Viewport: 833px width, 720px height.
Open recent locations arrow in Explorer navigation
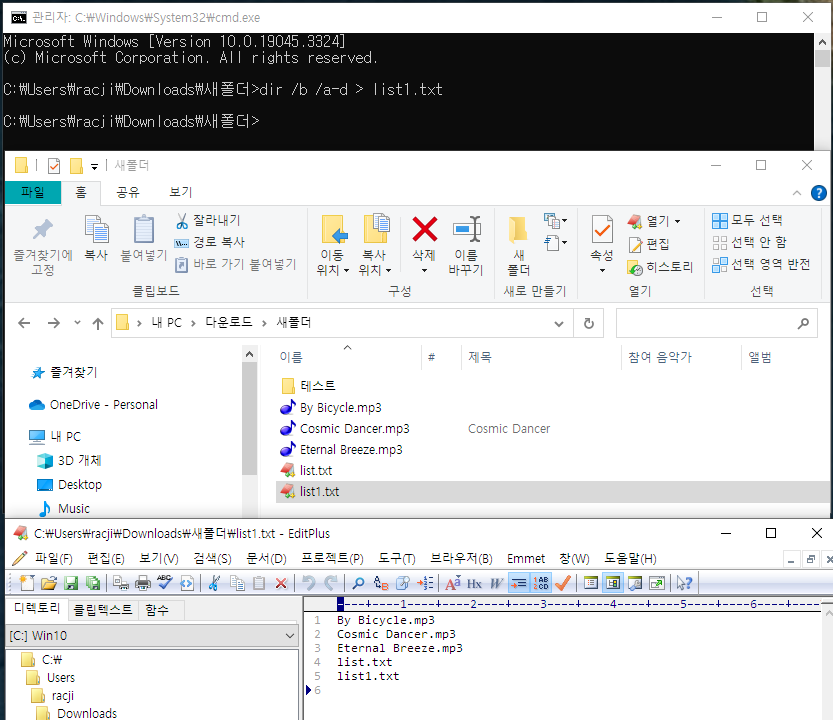point(78,323)
